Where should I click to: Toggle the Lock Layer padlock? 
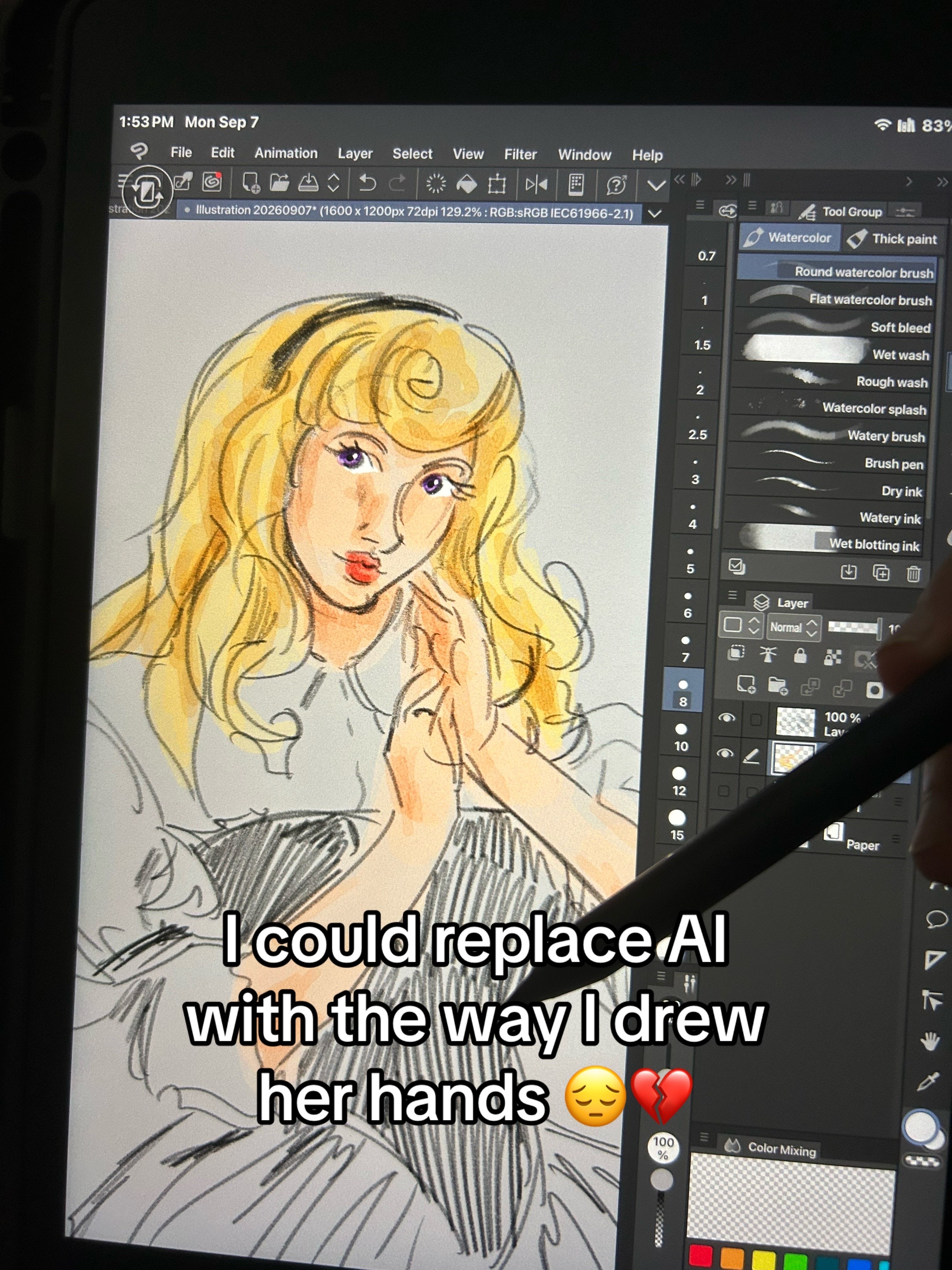(800, 655)
